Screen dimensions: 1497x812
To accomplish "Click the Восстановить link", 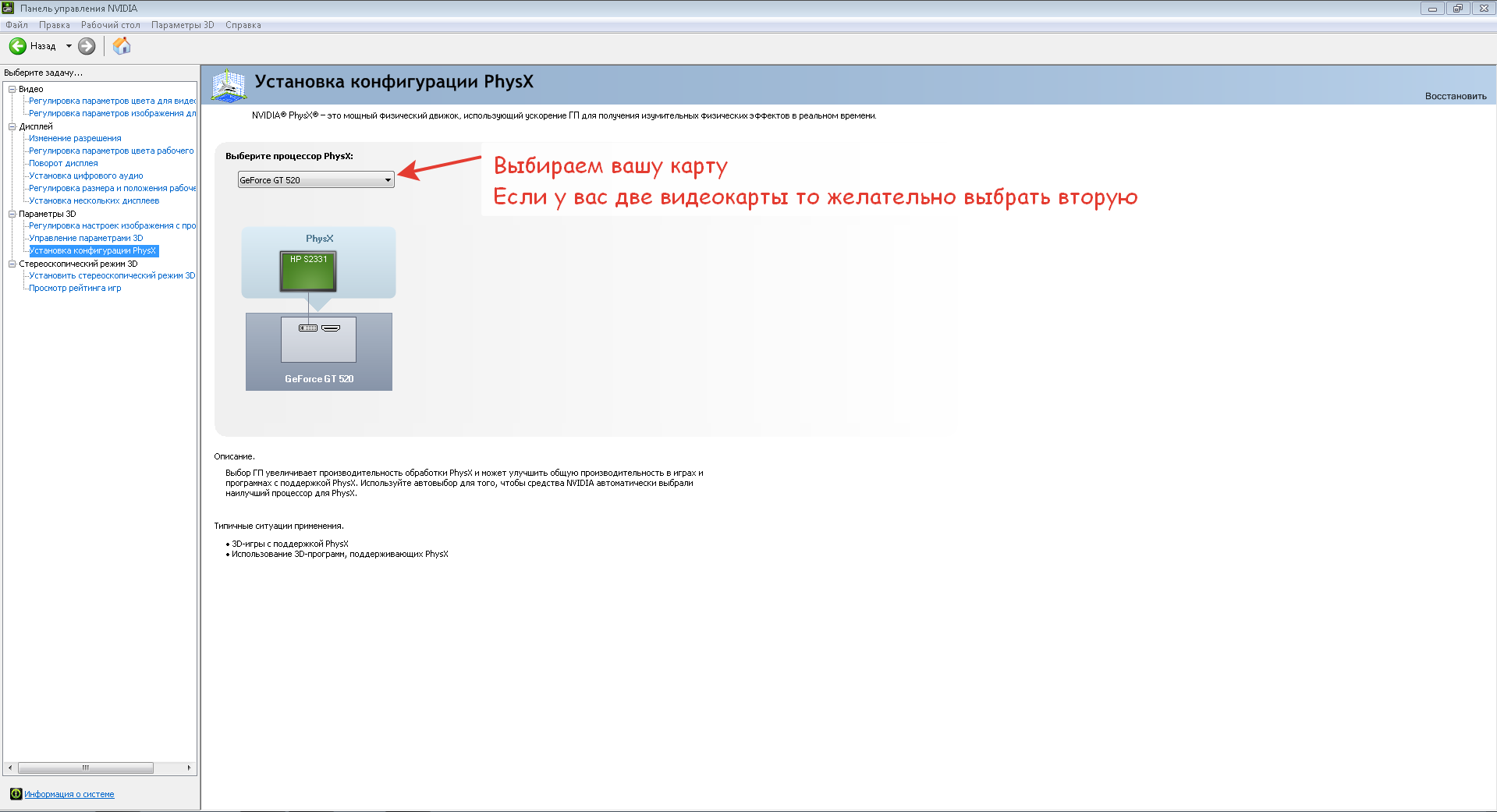I will pos(1456,97).
